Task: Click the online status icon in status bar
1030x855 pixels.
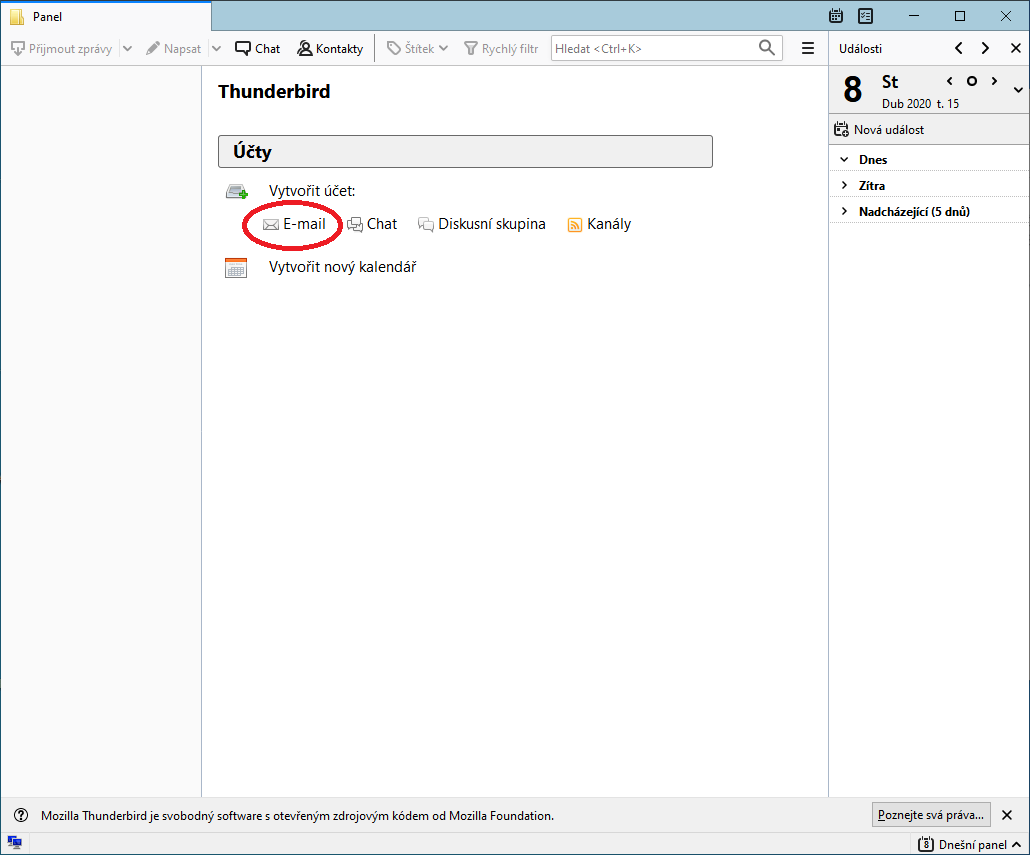Action: pos(14,843)
